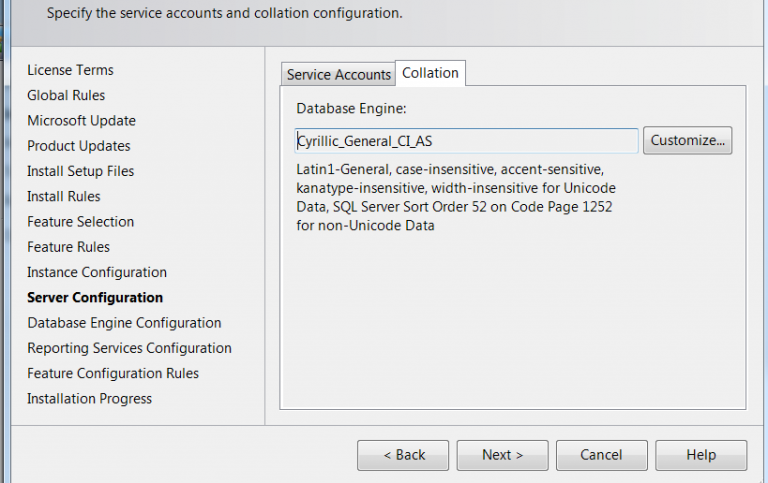Open Instance Configuration step
This screenshot has width=768, height=483.
click(x=96, y=272)
